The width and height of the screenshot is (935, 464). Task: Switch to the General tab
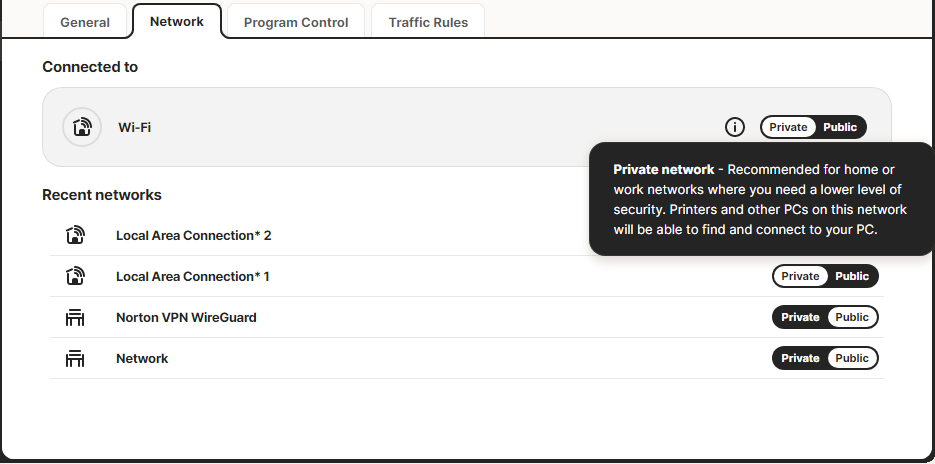pos(85,22)
